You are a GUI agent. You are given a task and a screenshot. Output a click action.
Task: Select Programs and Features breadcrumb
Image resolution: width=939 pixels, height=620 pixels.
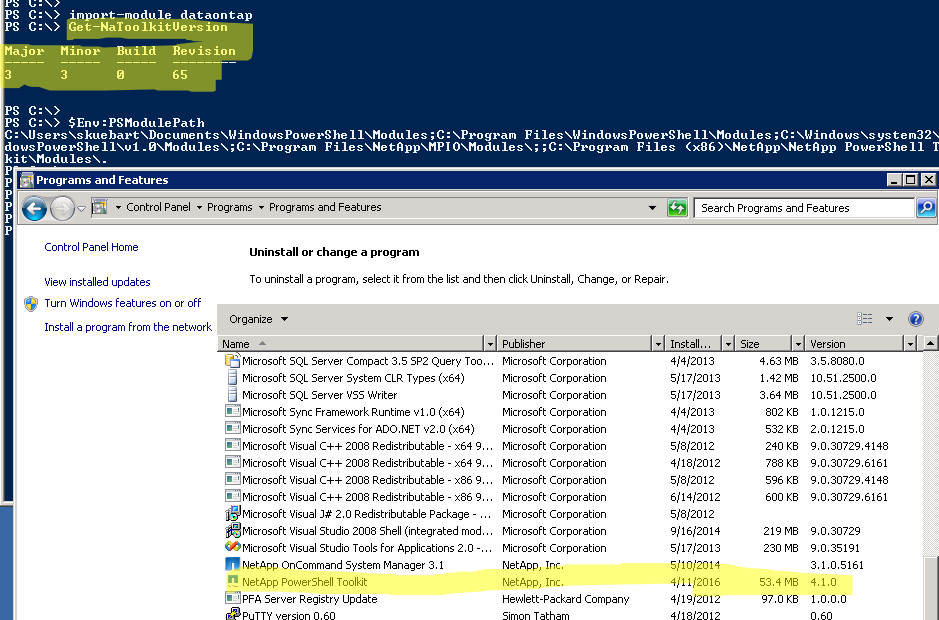(x=325, y=207)
